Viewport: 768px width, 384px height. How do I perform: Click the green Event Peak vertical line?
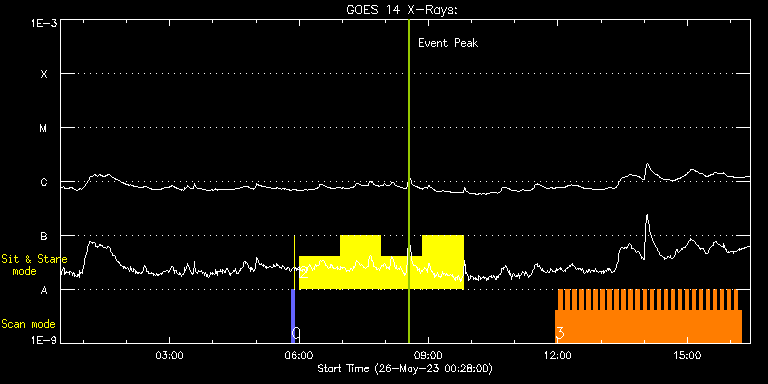coord(408,181)
